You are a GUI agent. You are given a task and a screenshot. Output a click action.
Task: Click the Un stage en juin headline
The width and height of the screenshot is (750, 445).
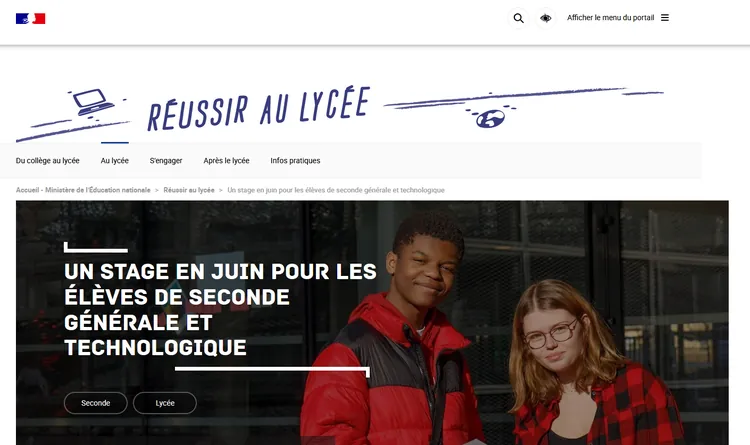221,309
